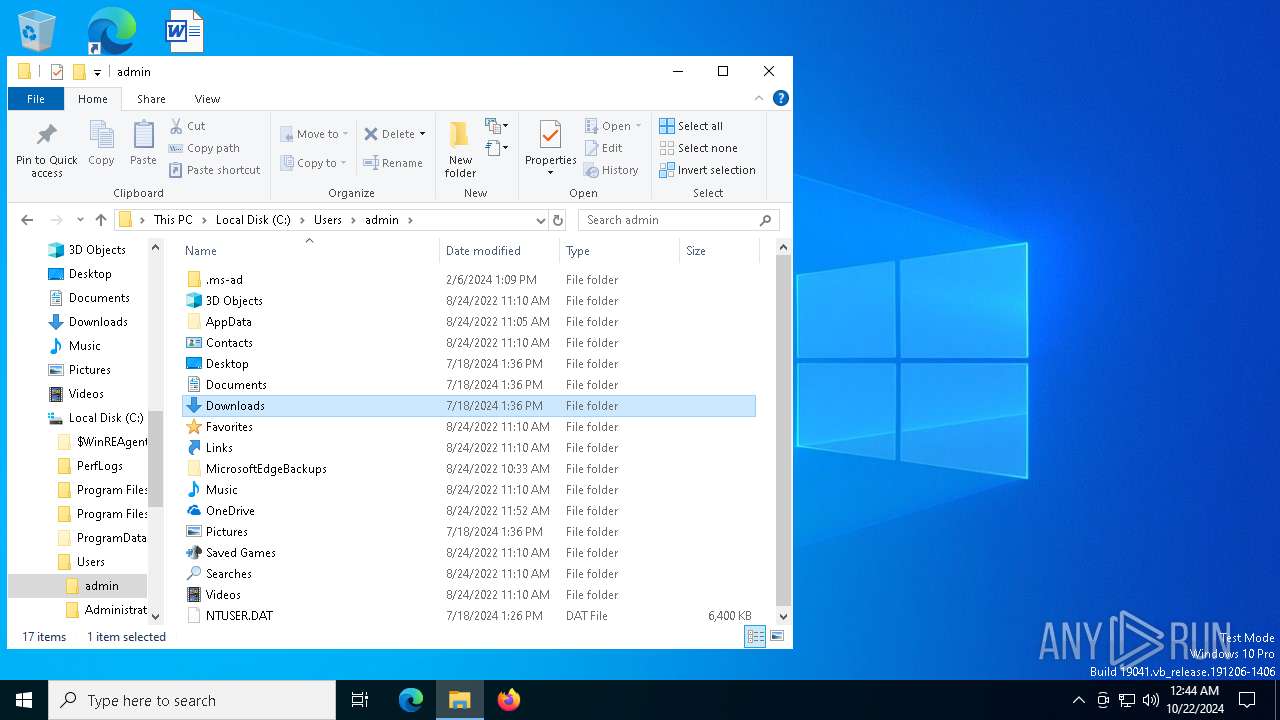Click Invert selection button

707,170
